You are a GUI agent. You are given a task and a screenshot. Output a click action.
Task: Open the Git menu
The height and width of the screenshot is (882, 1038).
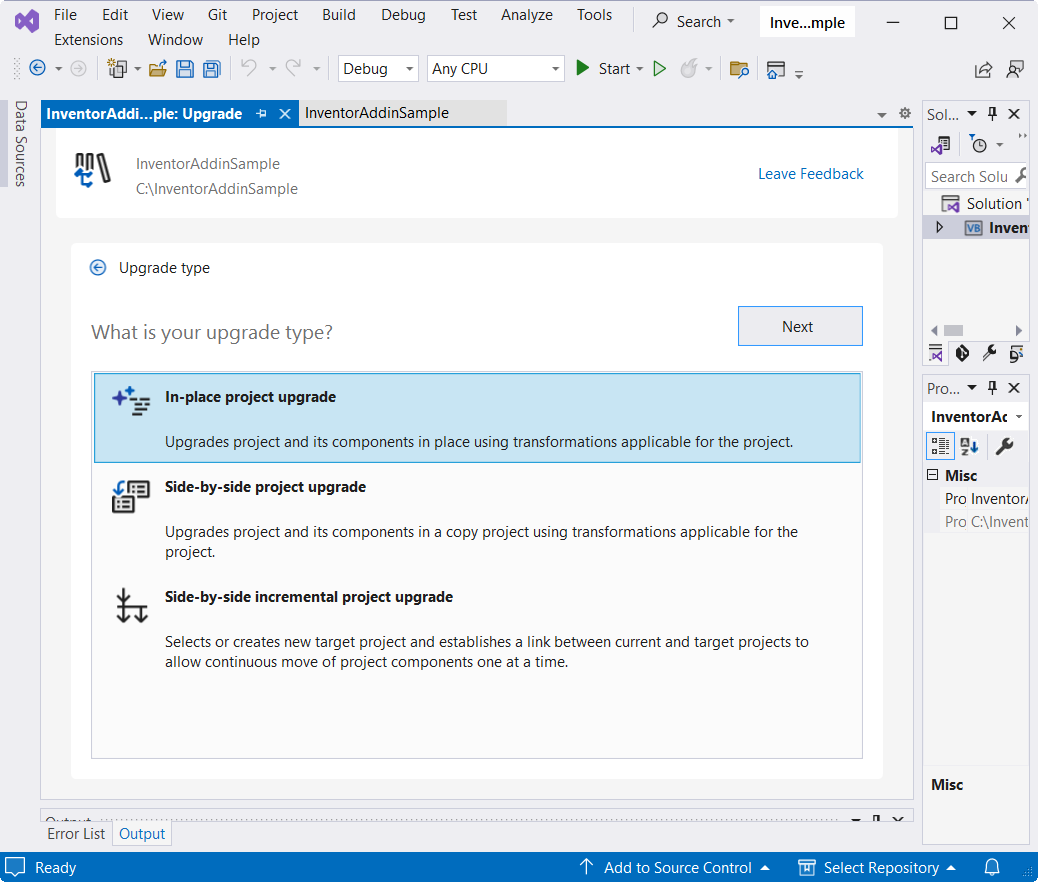pos(217,15)
